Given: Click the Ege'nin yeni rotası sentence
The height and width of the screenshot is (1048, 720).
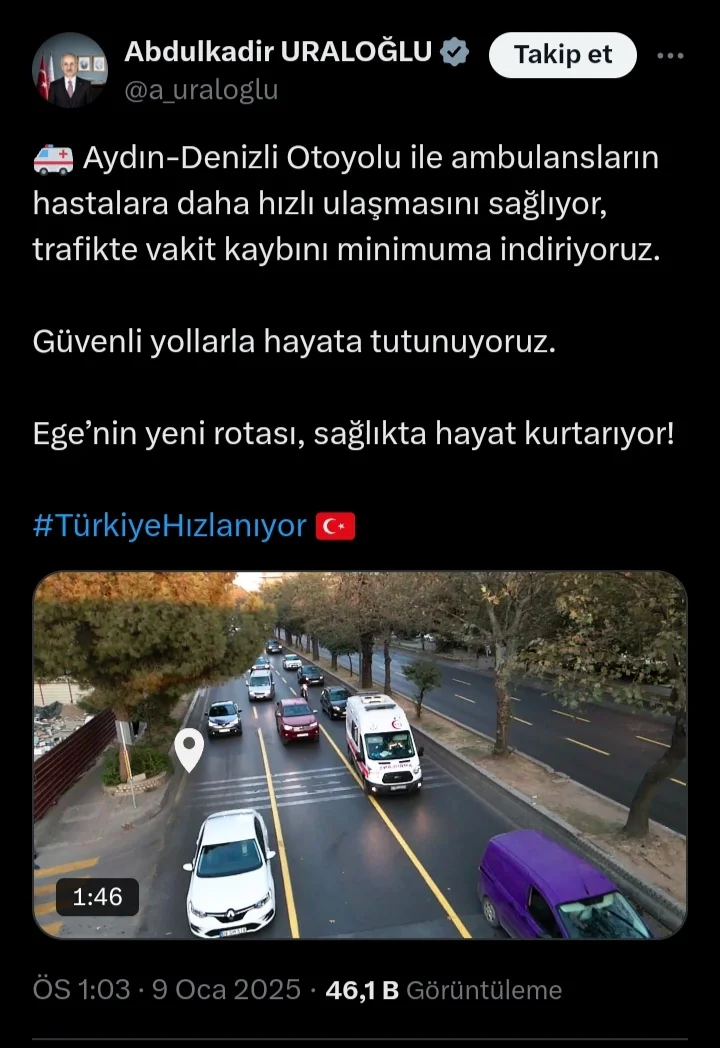Looking at the screenshot, I should 354,434.
